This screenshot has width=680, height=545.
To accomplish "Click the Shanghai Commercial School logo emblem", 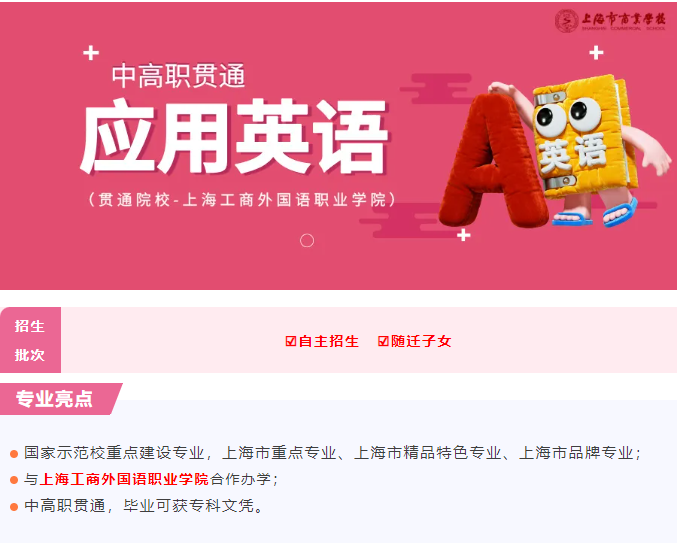I will point(566,21).
